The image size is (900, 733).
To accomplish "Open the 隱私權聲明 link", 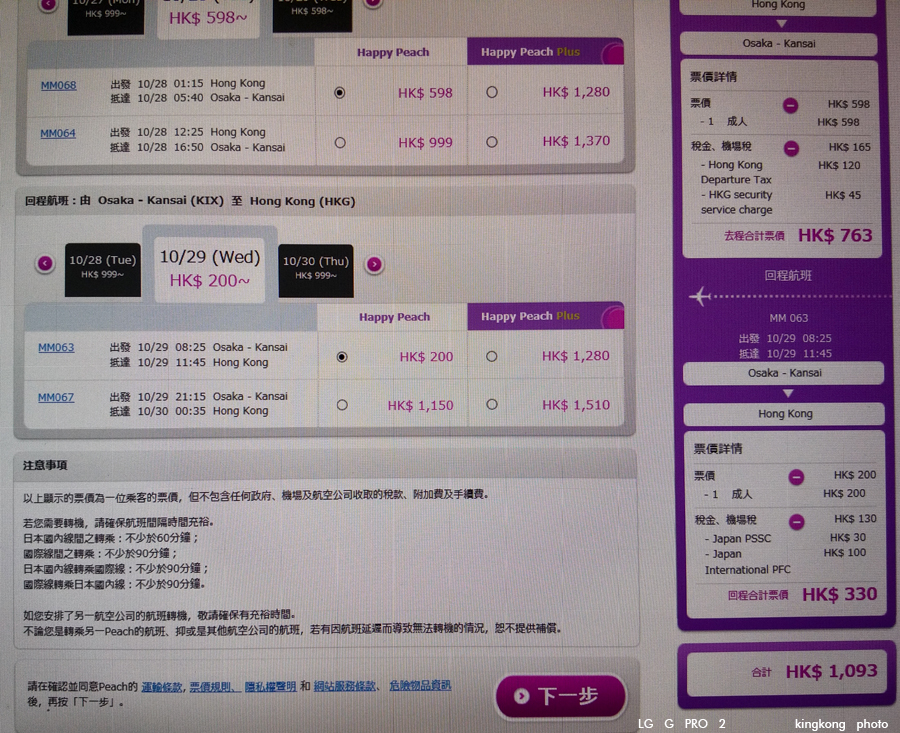I will [x=270, y=687].
